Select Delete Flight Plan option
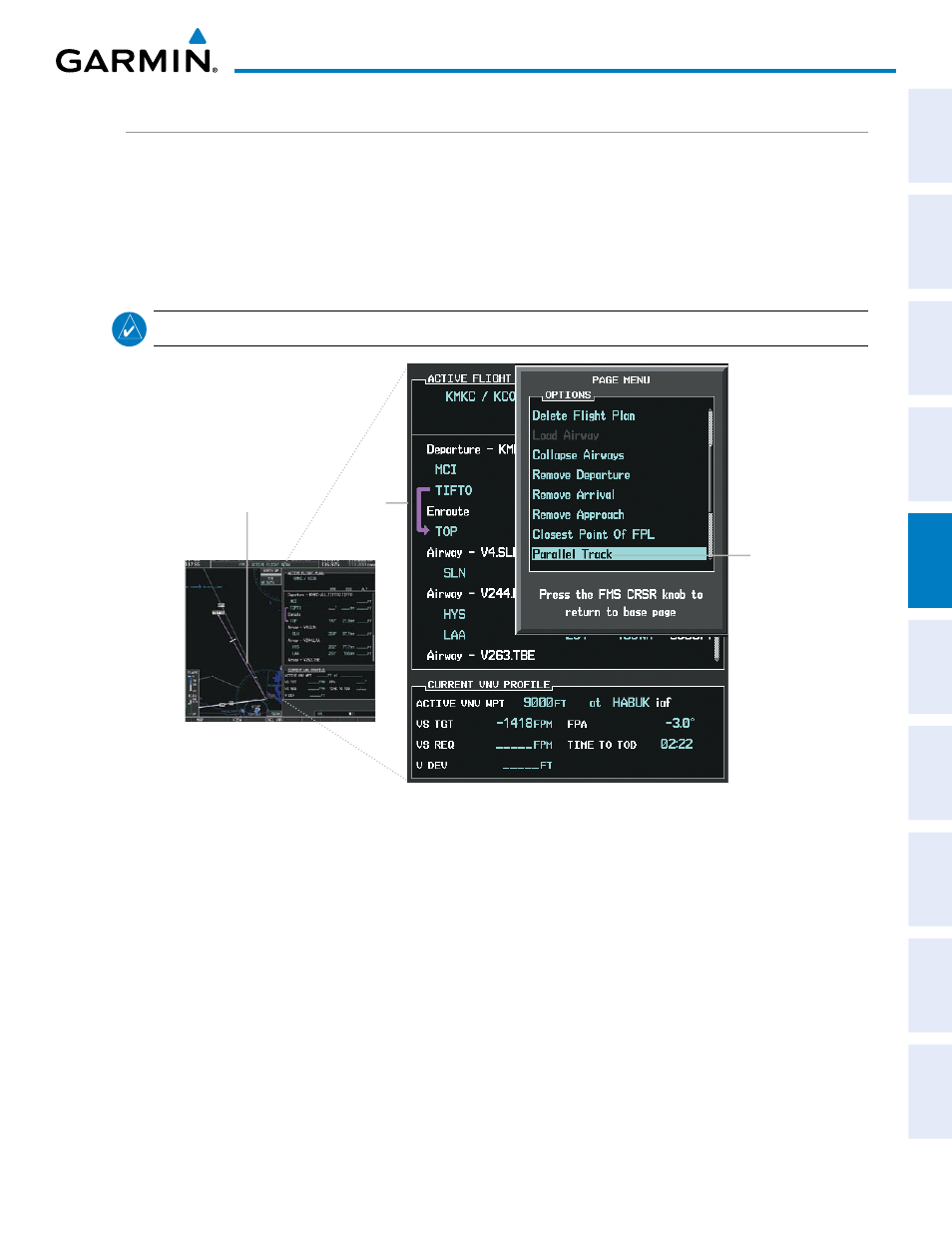This screenshot has height=1233, width=952. point(584,415)
